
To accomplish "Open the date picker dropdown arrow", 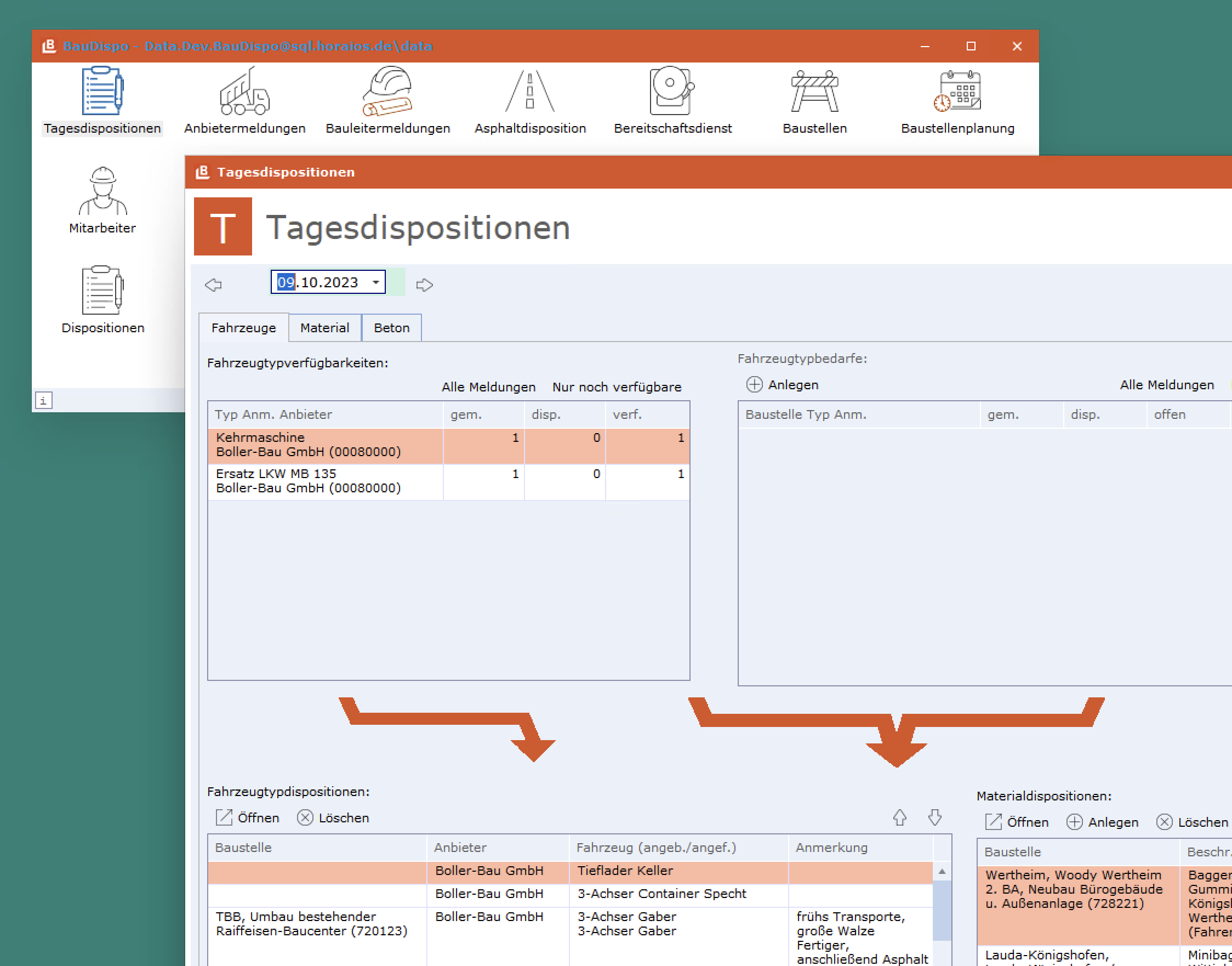I will pyautogui.click(x=375, y=282).
